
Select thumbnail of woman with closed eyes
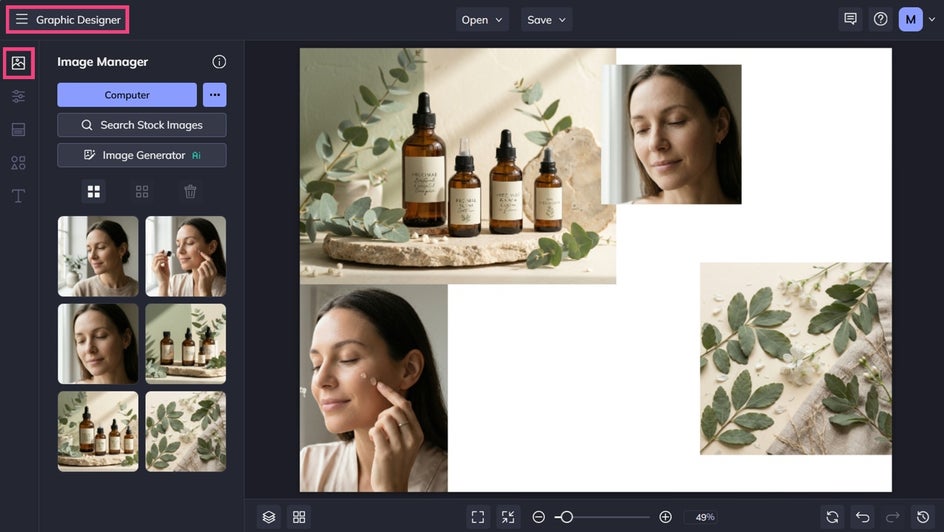[98, 344]
